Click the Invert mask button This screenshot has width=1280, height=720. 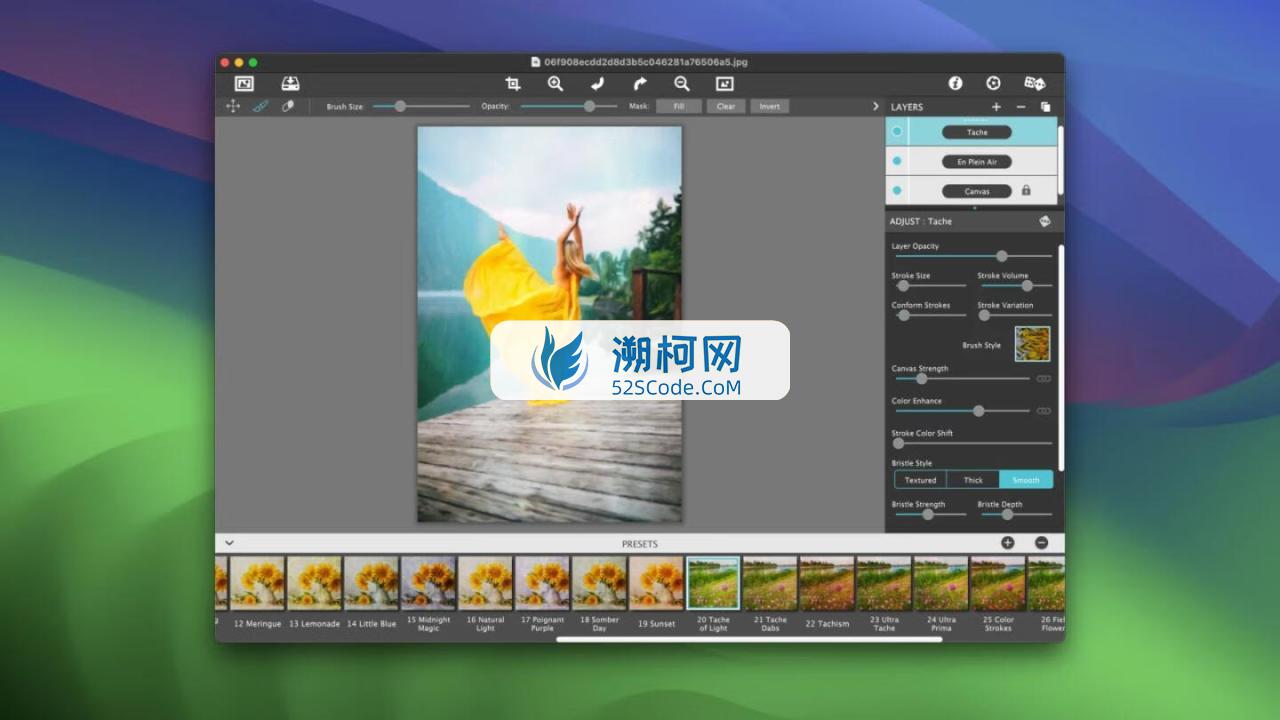pos(770,106)
